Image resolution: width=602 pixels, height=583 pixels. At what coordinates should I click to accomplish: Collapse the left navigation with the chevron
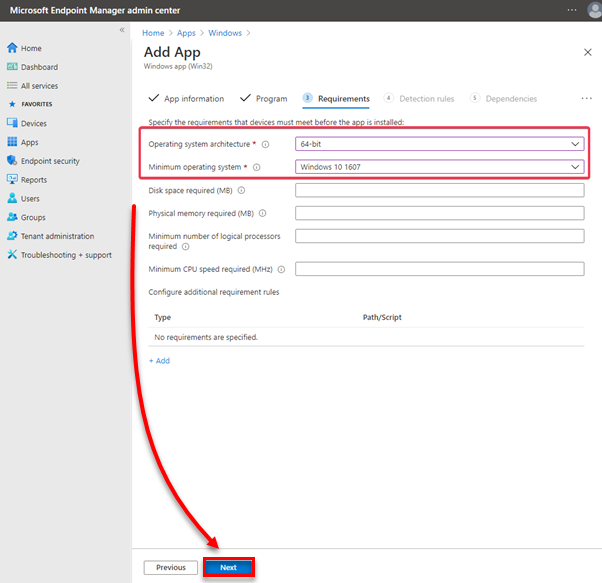coord(122,30)
